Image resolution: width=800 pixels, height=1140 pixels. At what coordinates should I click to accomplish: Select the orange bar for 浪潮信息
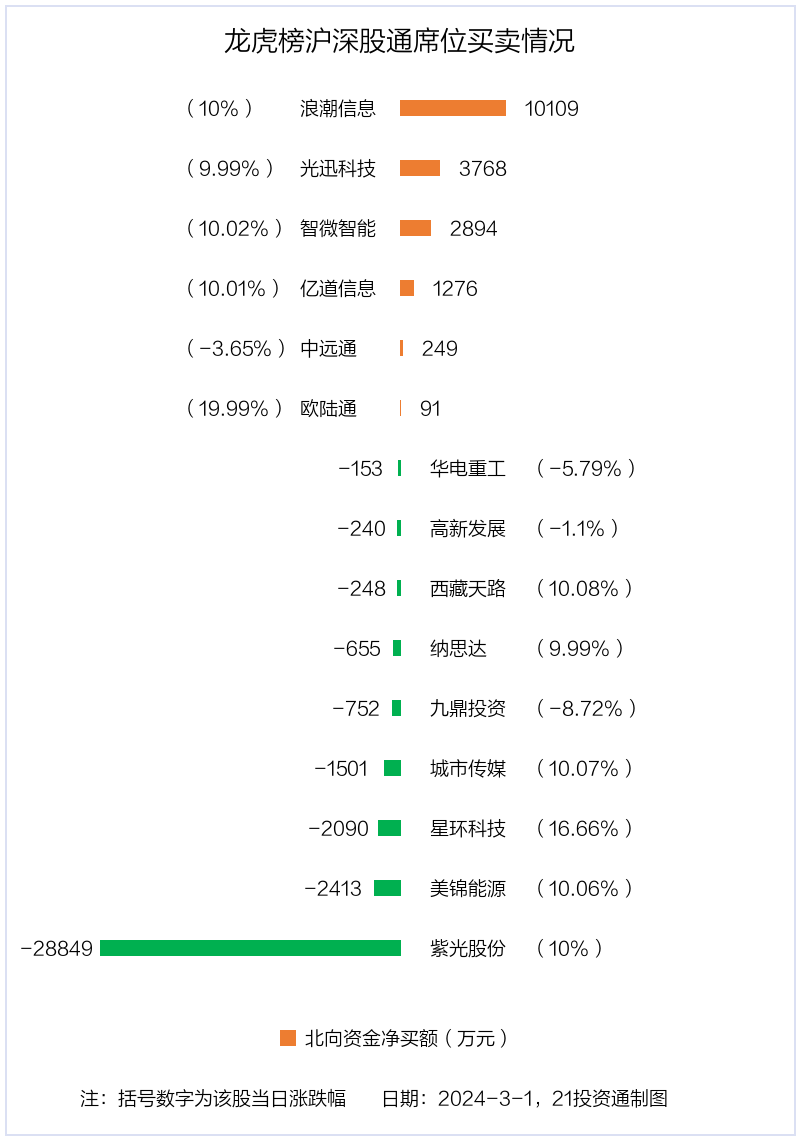tap(453, 108)
